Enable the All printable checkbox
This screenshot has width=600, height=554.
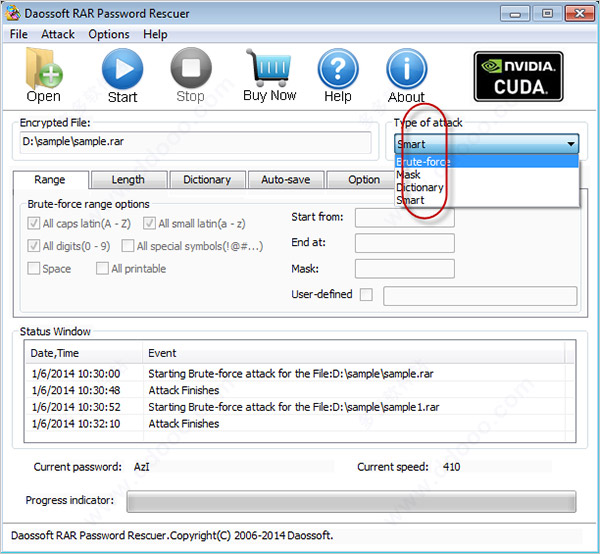[102, 268]
